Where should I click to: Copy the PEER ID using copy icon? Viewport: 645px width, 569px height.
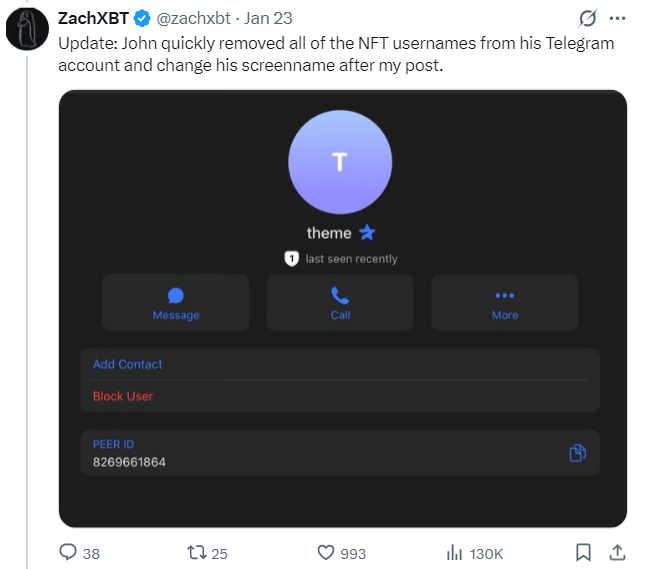click(577, 453)
